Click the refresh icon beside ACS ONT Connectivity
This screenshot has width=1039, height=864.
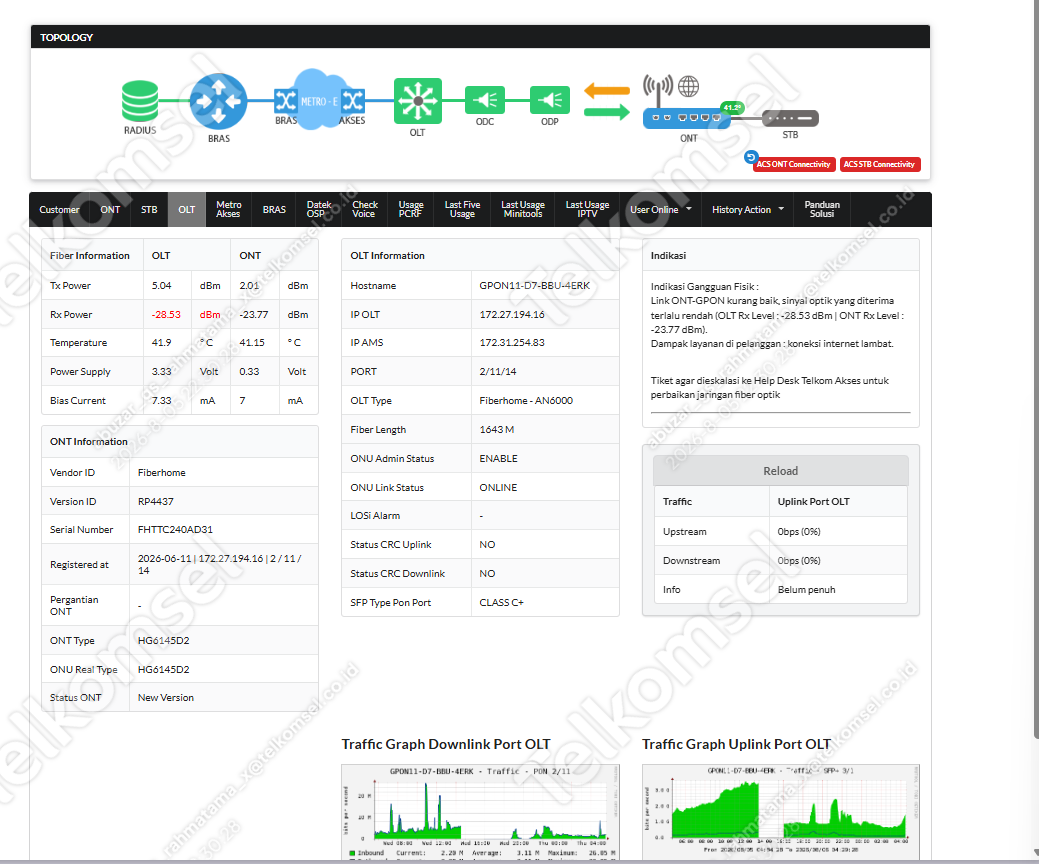[x=750, y=157]
